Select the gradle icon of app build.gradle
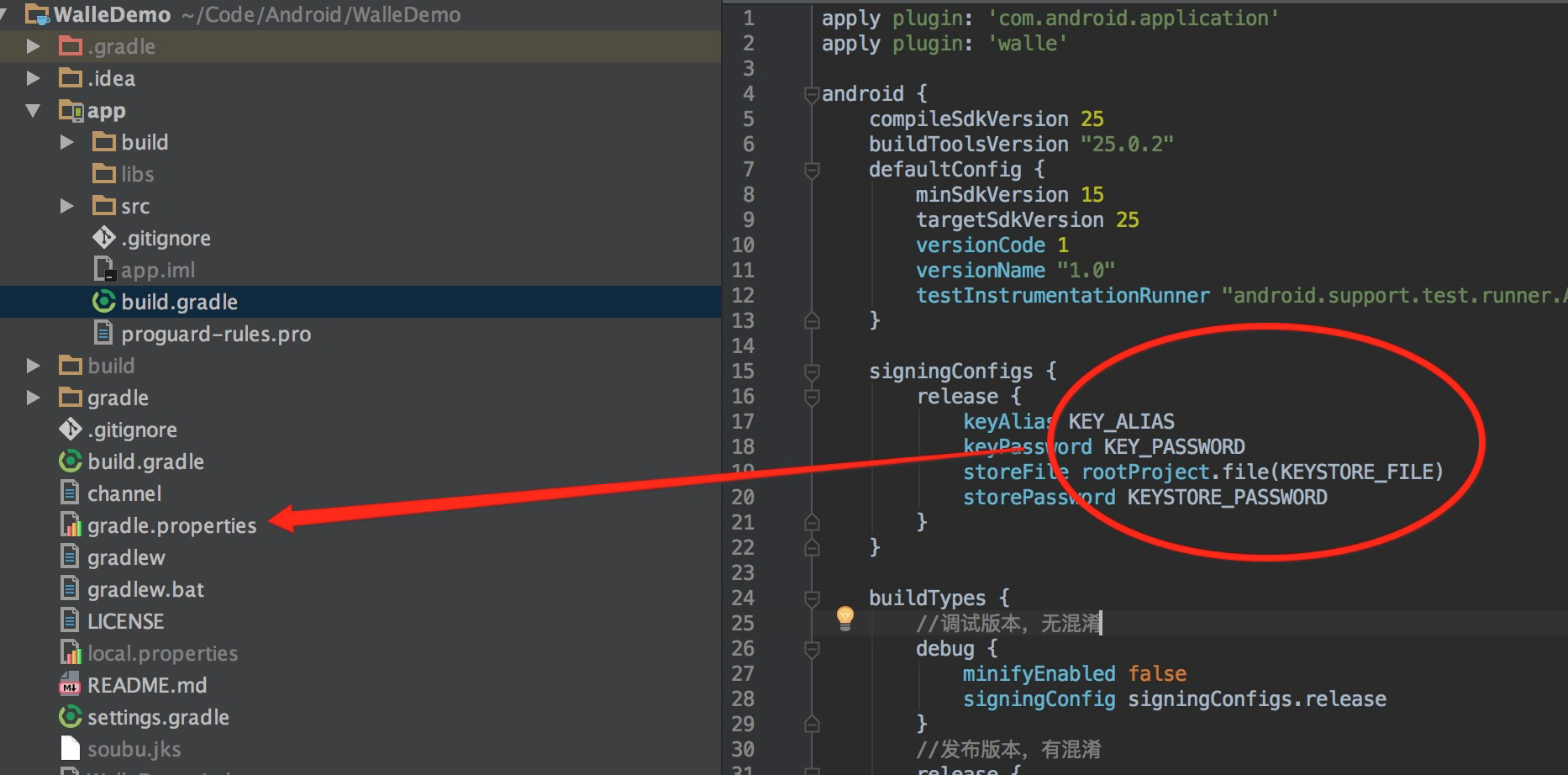Viewport: 1568px width, 775px height. click(x=103, y=302)
